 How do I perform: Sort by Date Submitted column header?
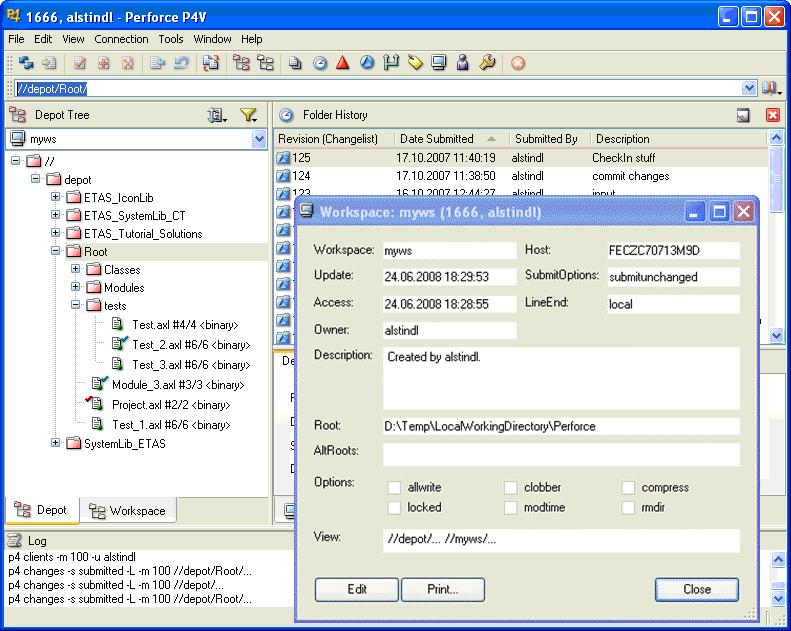click(x=448, y=139)
